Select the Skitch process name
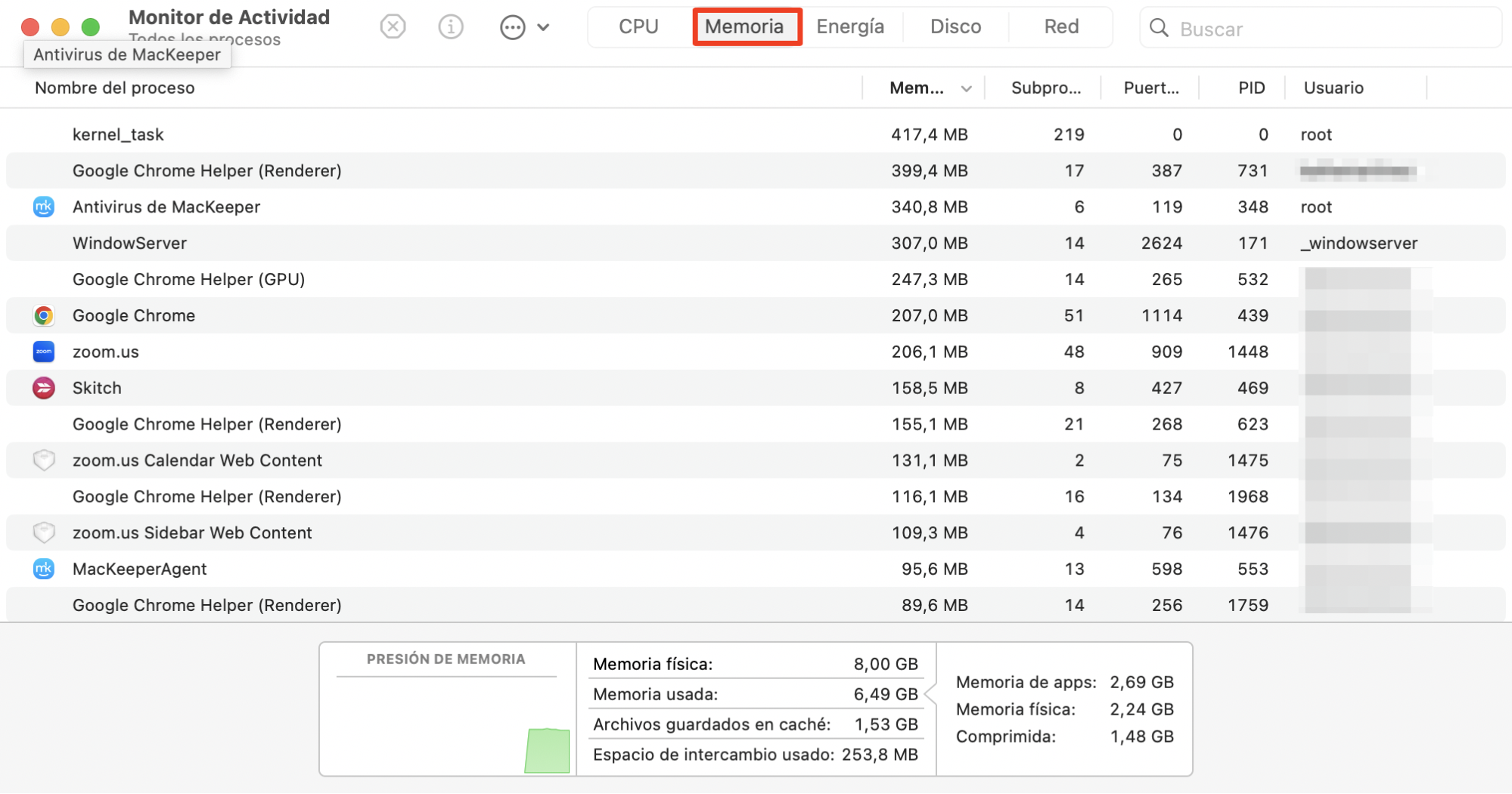Image resolution: width=1512 pixels, height=794 pixels. pyautogui.click(x=97, y=388)
